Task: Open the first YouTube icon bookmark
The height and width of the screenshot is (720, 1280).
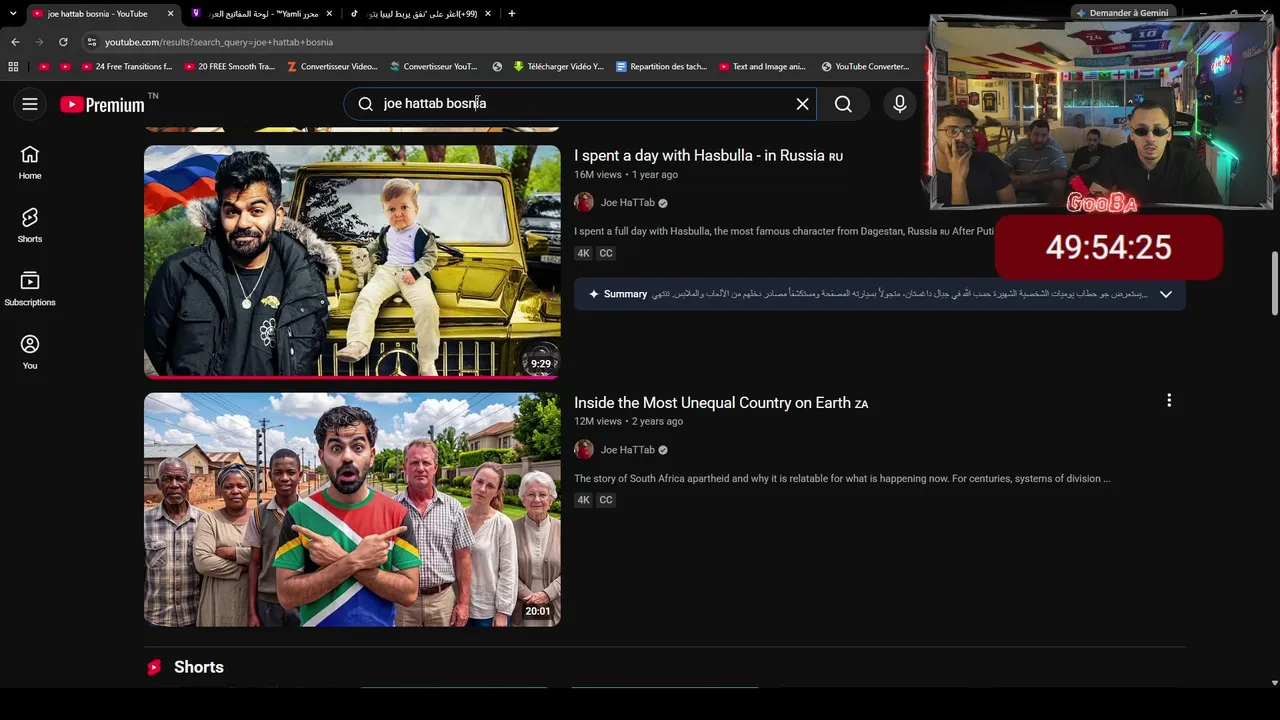Action: click(x=44, y=67)
